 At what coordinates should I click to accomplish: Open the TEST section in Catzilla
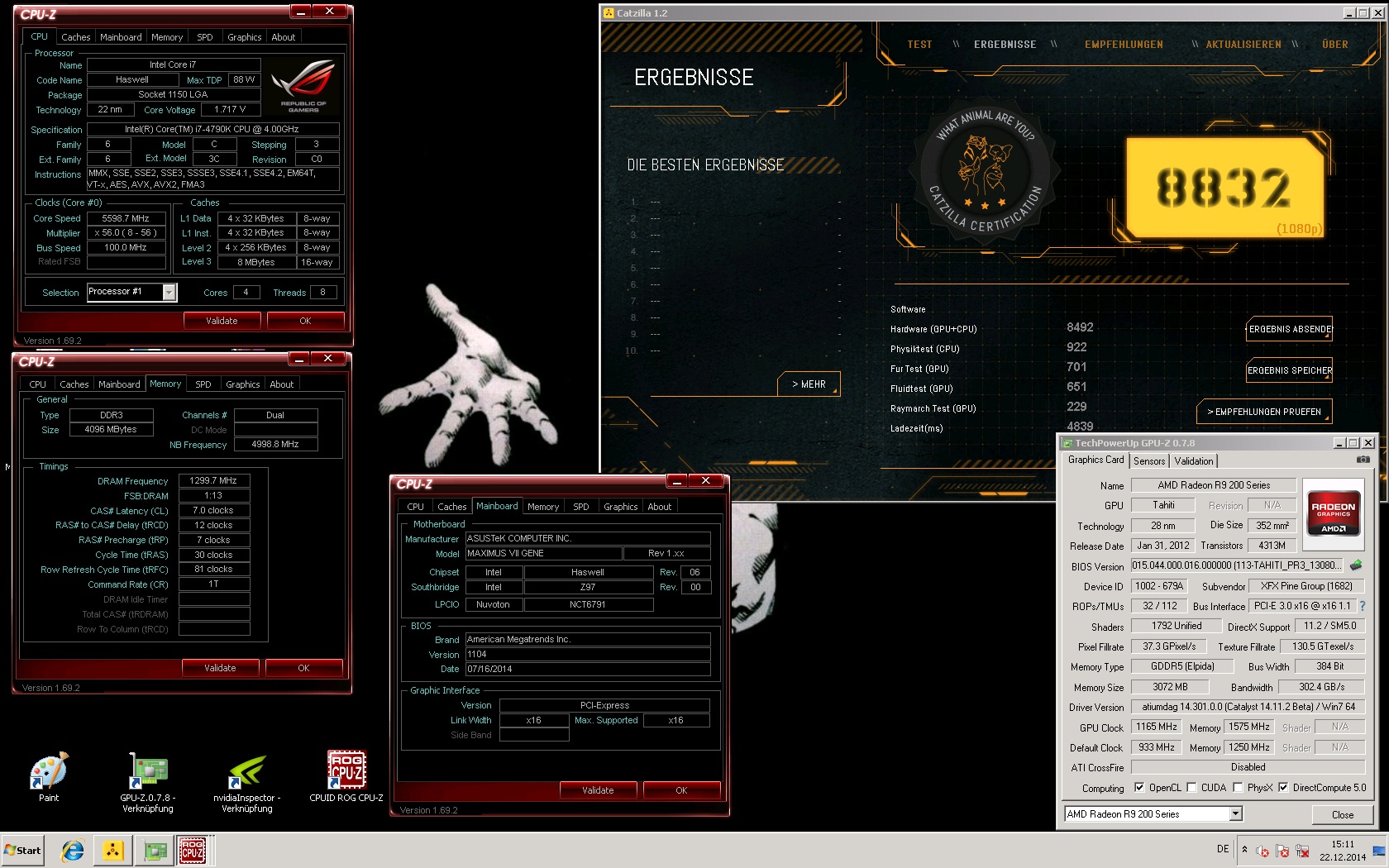pyautogui.click(x=919, y=45)
